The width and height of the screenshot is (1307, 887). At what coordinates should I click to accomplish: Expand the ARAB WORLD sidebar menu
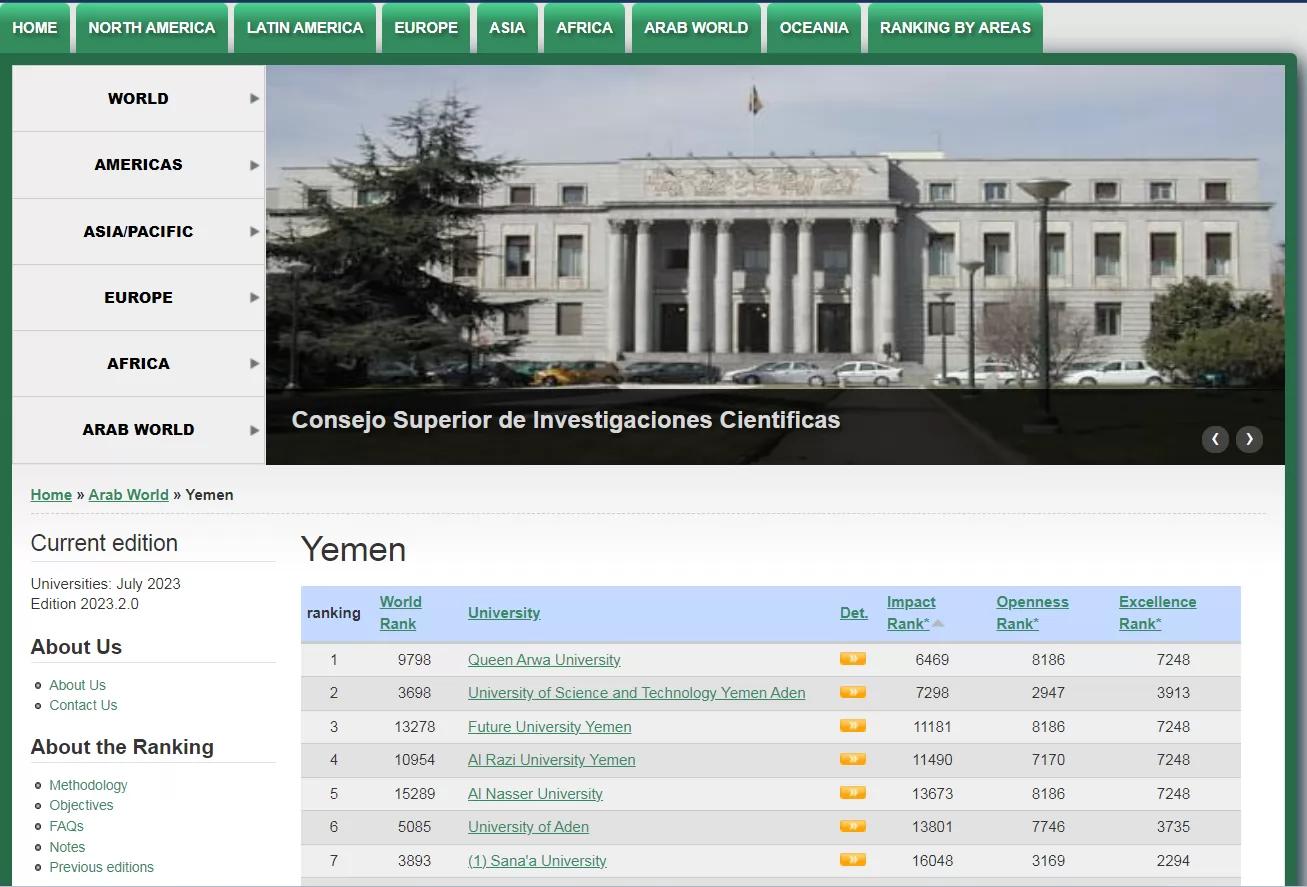pos(138,430)
